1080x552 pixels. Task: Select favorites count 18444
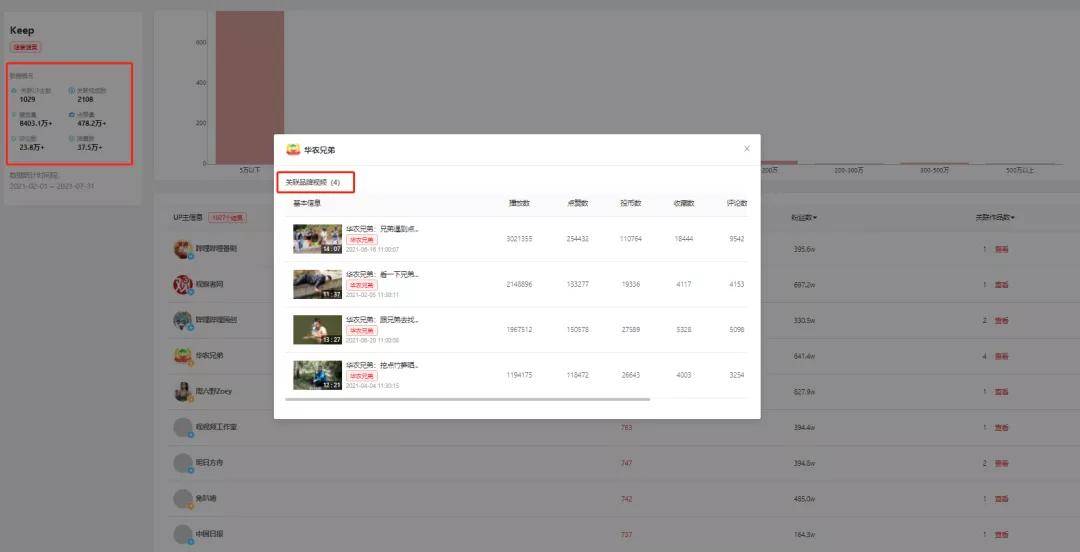[684, 238]
